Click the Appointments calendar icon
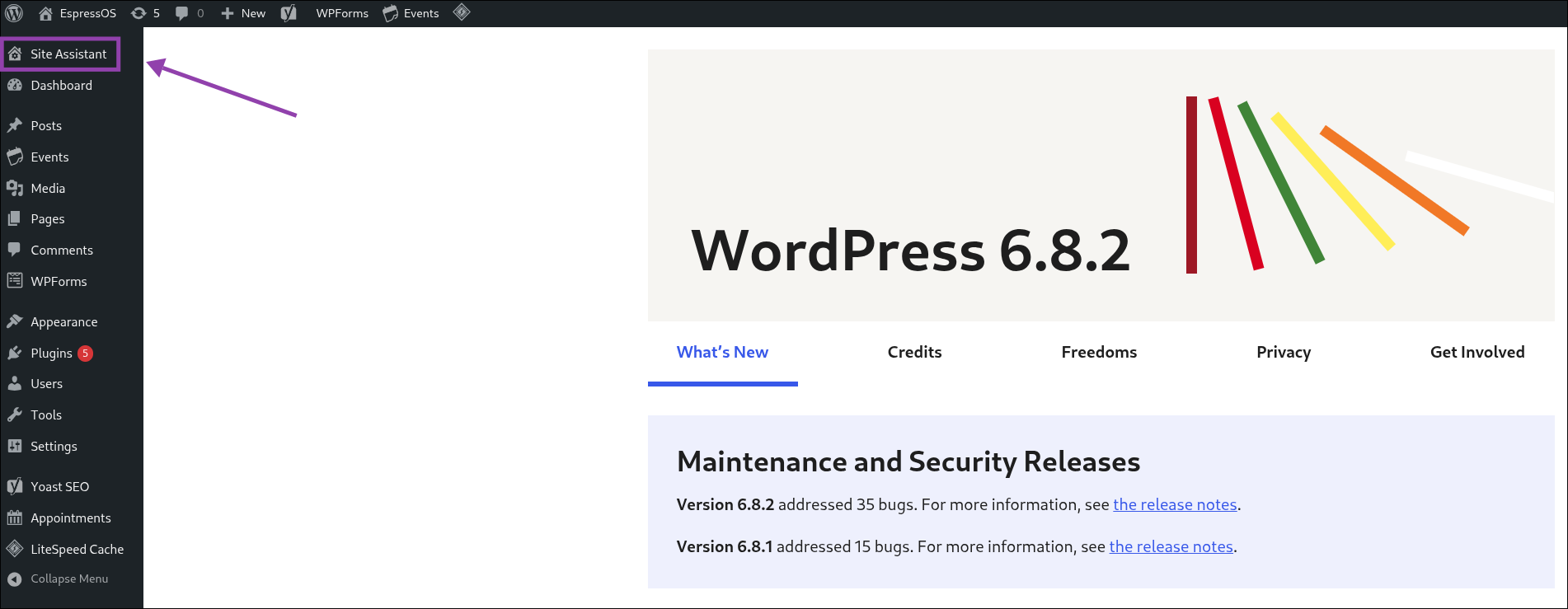 [x=15, y=518]
